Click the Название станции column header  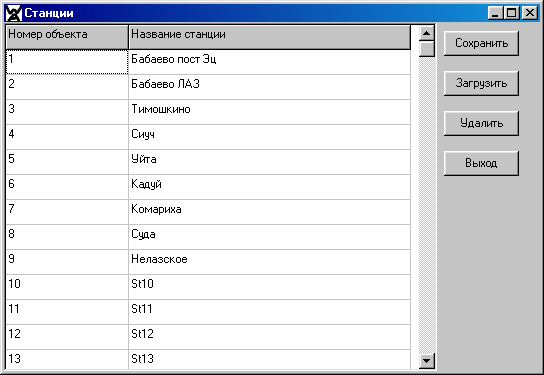[270, 37]
